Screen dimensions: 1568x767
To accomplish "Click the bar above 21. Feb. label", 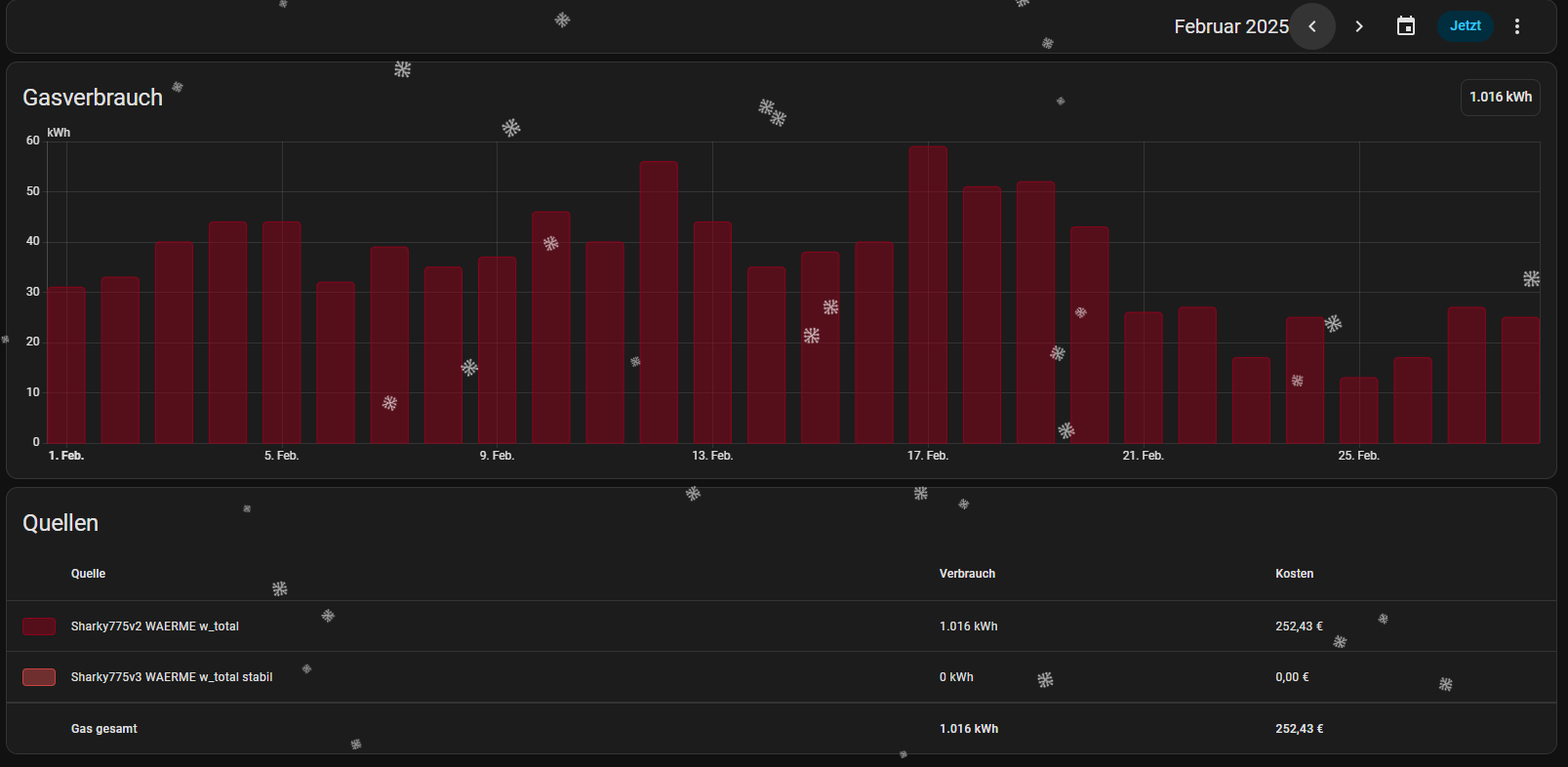I will [1144, 378].
